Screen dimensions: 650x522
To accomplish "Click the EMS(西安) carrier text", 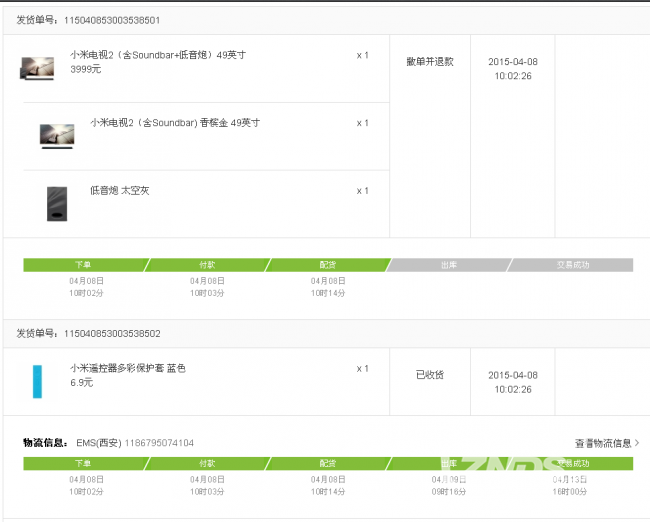I will coord(99,443).
